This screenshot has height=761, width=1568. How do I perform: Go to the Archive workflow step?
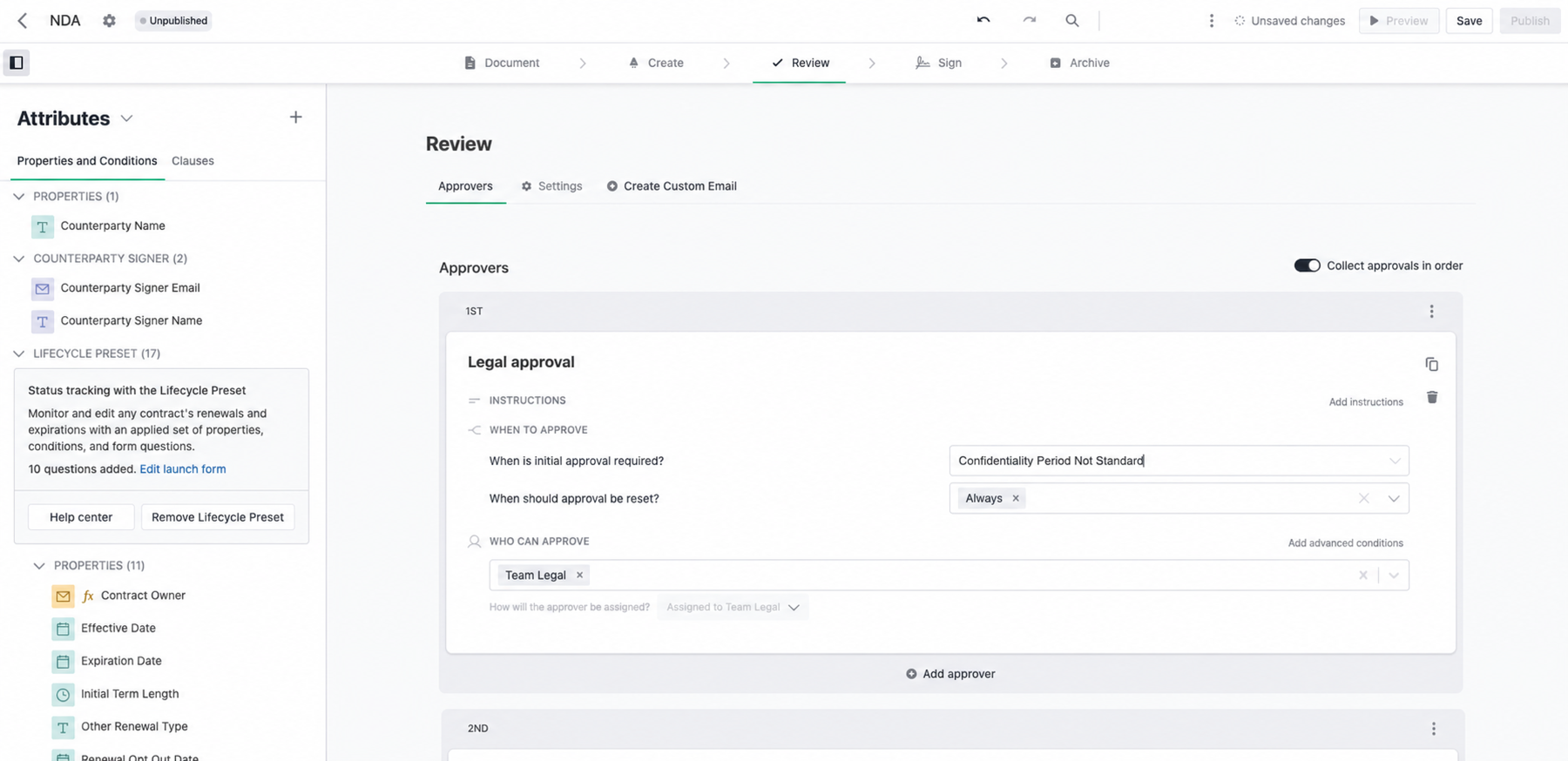pyautogui.click(x=1079, y=63)
